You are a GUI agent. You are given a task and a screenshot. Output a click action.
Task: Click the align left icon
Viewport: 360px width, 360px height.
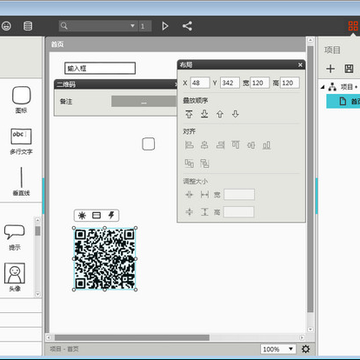tap(189, 145)
